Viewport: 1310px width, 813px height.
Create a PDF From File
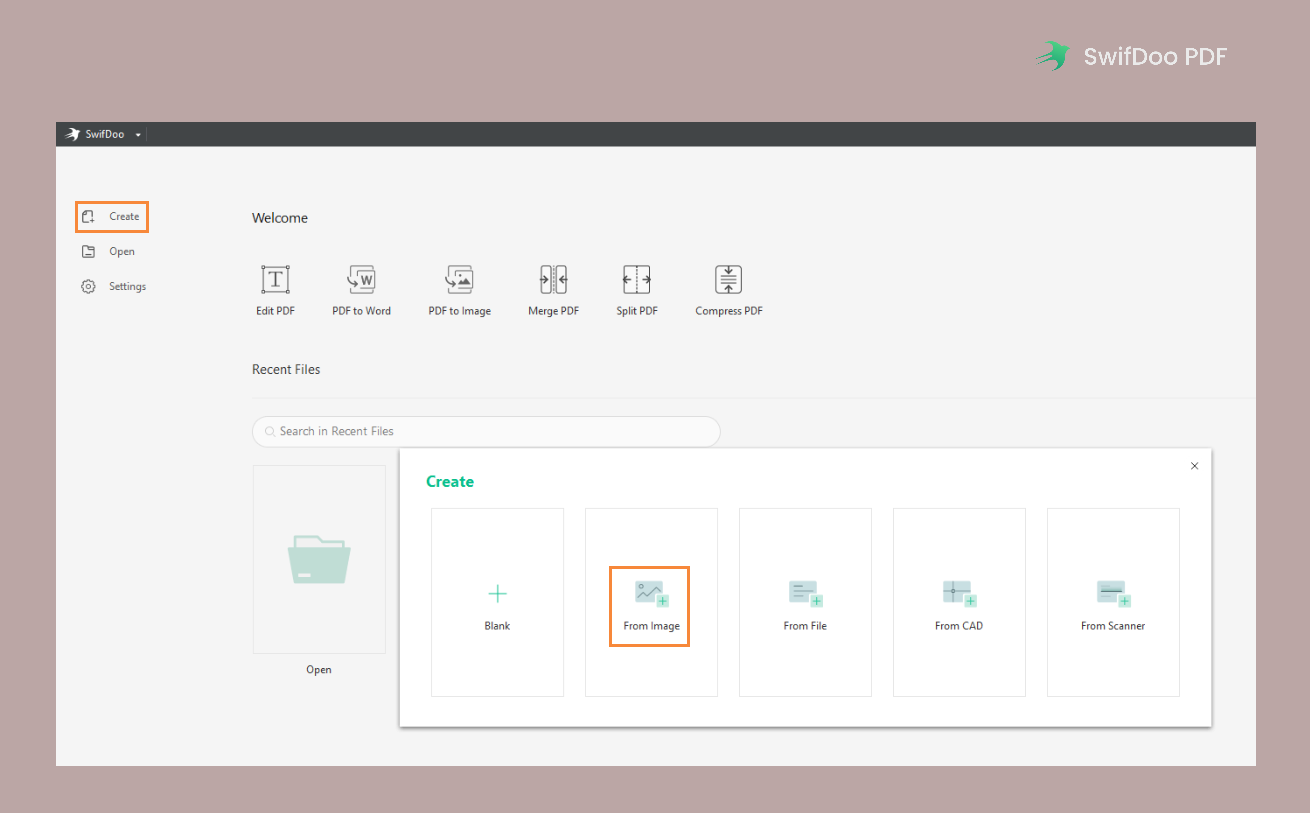805,602
